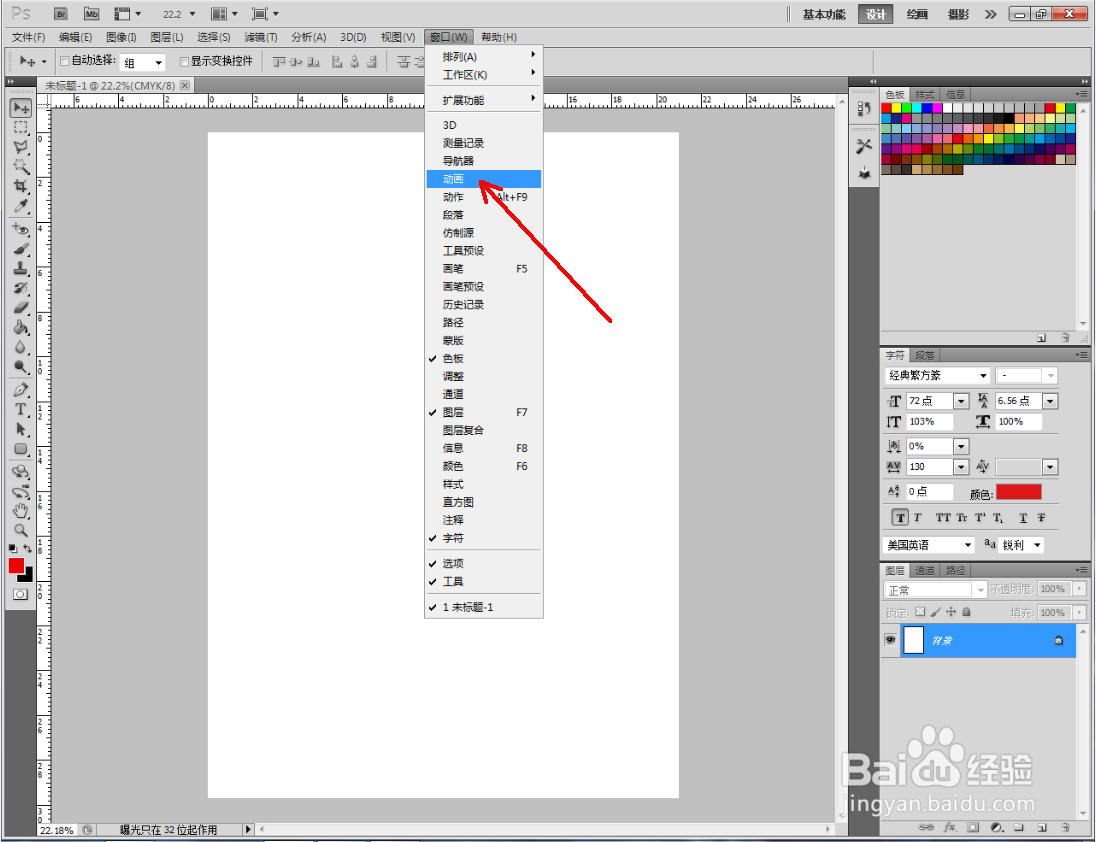Select the Hand tool

(21, 511)
